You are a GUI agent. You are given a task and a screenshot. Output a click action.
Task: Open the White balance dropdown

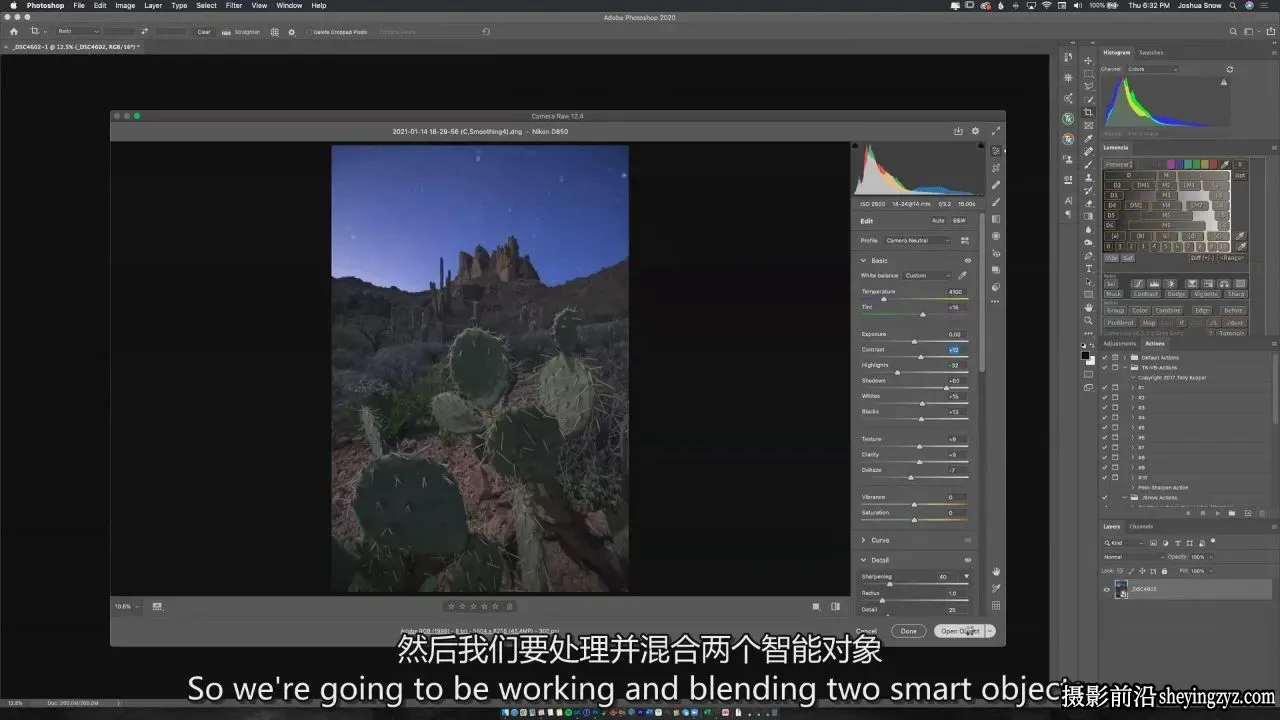pos(928,275)
